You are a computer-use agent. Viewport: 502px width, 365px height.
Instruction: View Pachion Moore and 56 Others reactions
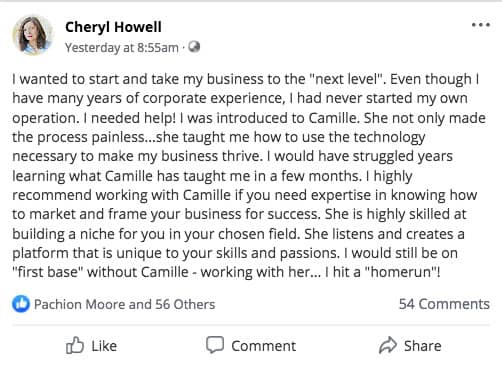coord(124,304)
